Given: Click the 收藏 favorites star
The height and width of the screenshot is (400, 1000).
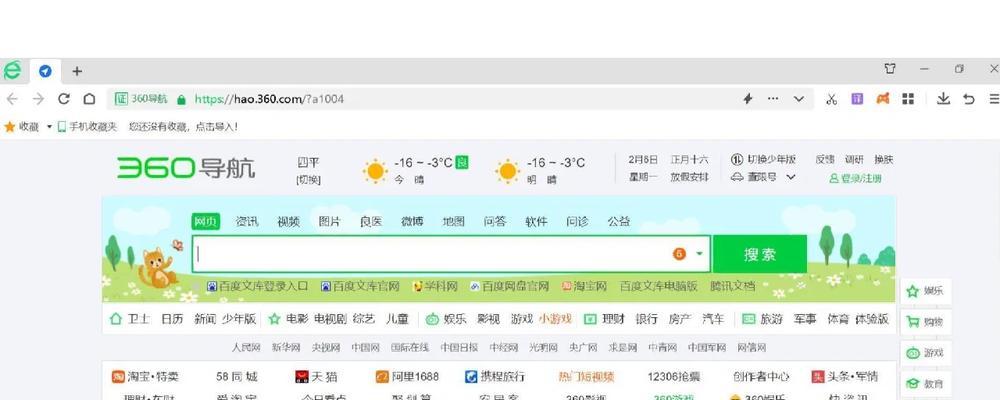Looking at the screenshot, I should pos(10,127).
